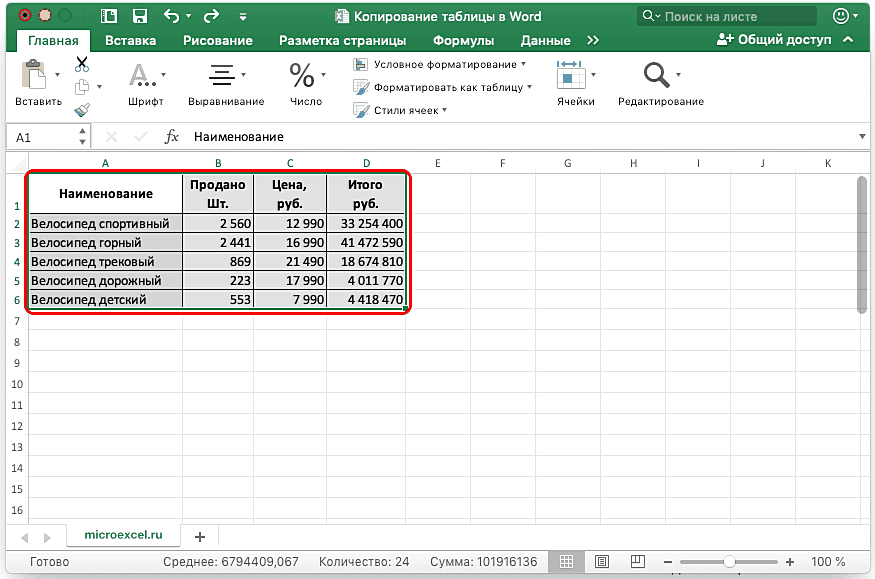Show more ribbon tabs with double chevron
The image size is (875, 579).
pos(593,40)
